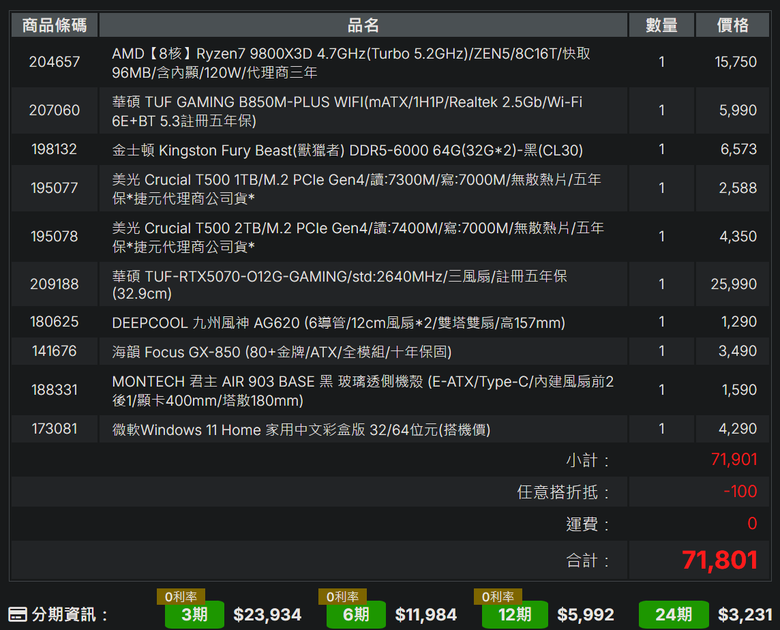
Task: Click the Crucial T500 1TB product name
Action: pos(356,189)
